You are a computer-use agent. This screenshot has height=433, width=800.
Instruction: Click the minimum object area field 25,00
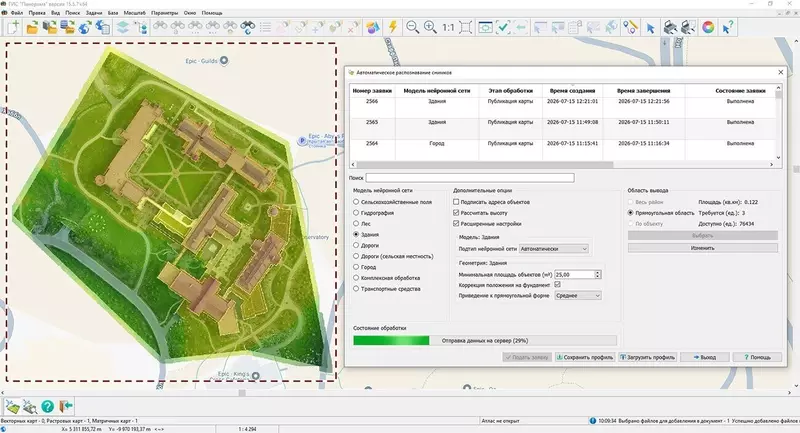(574, 274)
